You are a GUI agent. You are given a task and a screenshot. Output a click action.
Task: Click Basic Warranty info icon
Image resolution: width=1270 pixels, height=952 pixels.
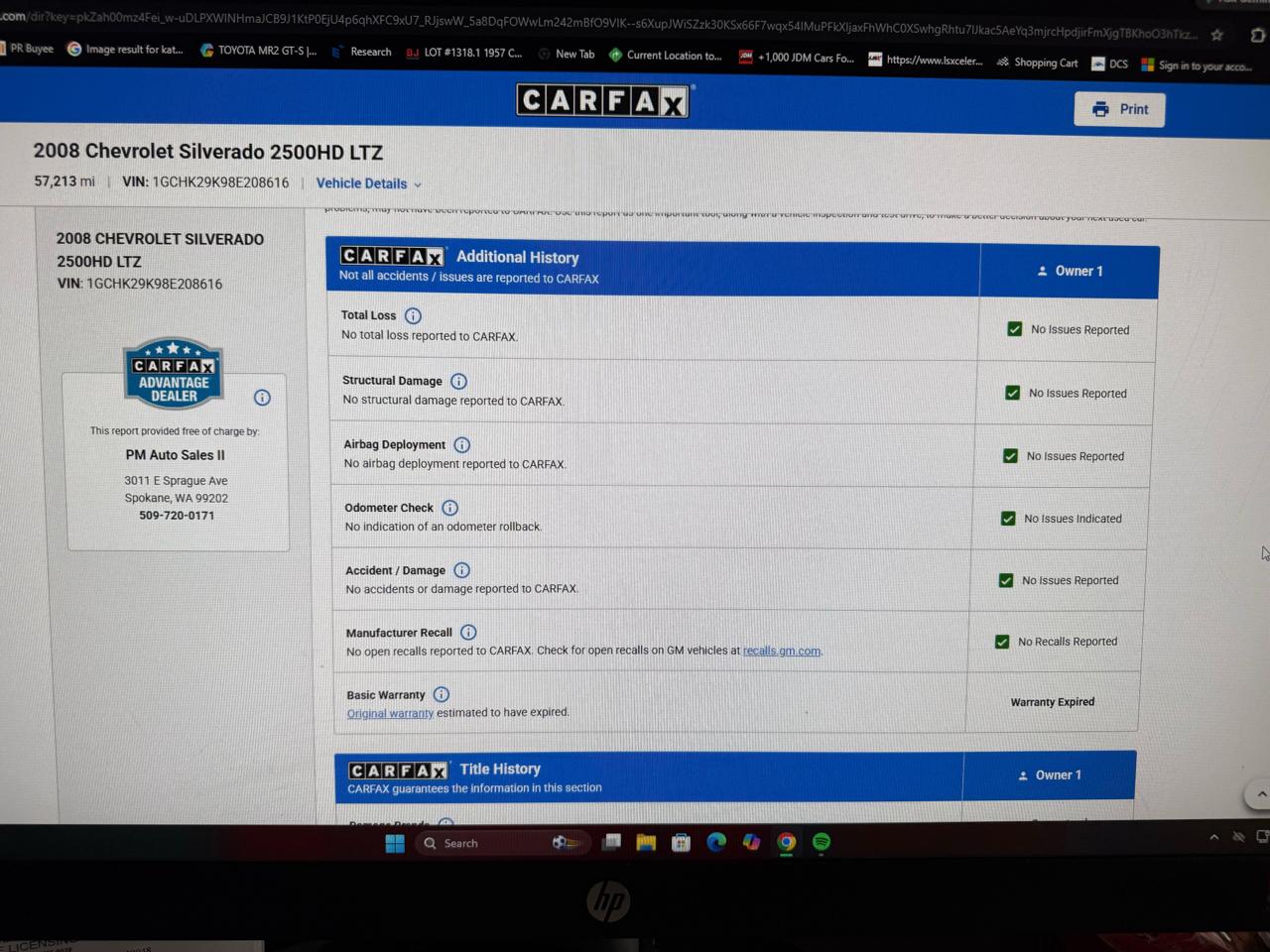tap(442, 694)
